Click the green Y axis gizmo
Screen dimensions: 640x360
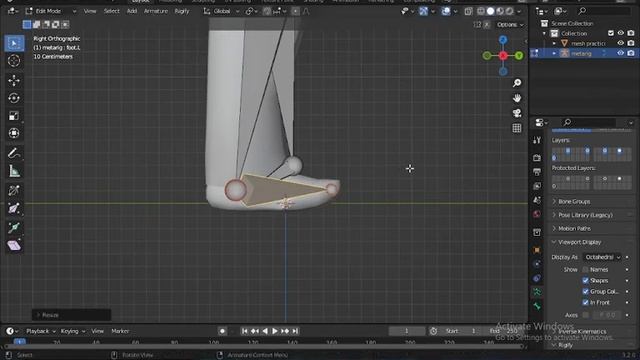click(x=519, y=56)
